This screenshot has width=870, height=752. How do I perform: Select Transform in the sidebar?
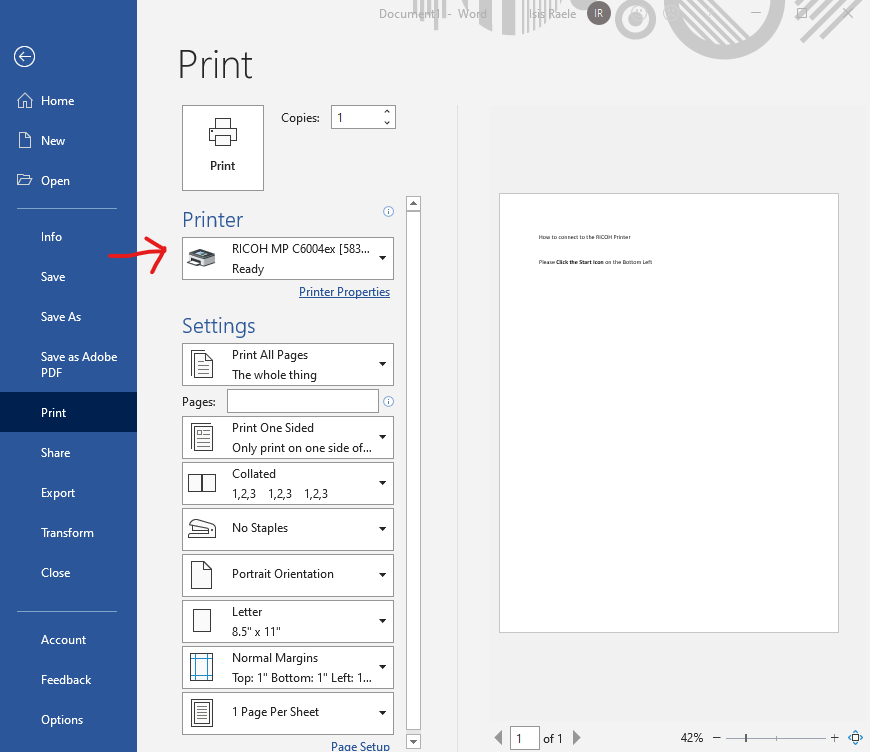68,533
